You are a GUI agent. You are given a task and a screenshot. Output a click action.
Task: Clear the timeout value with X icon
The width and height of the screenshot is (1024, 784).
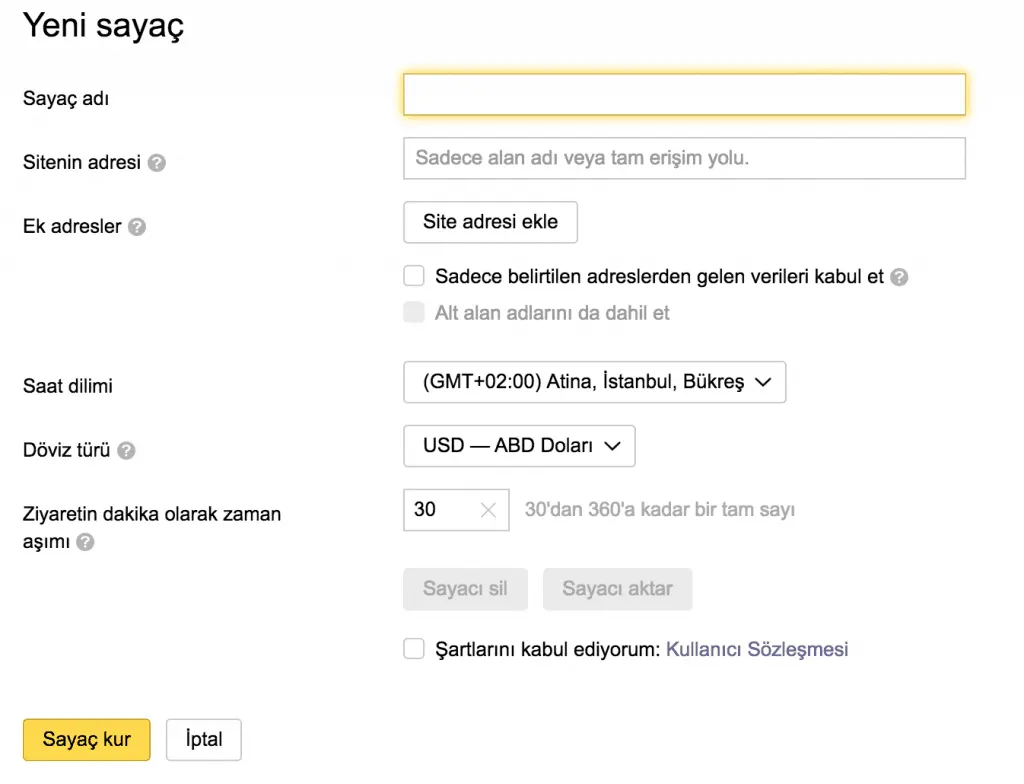[488, 510]
